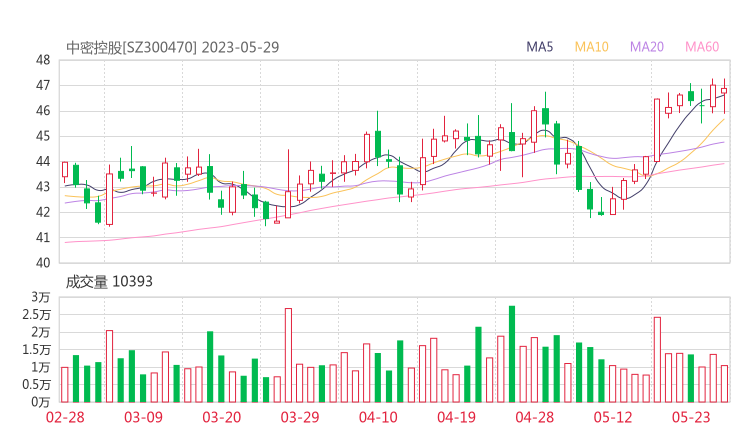Click the 0.5万 volume axis label
This screenshot has height=440, width=740.
point(36,385)
